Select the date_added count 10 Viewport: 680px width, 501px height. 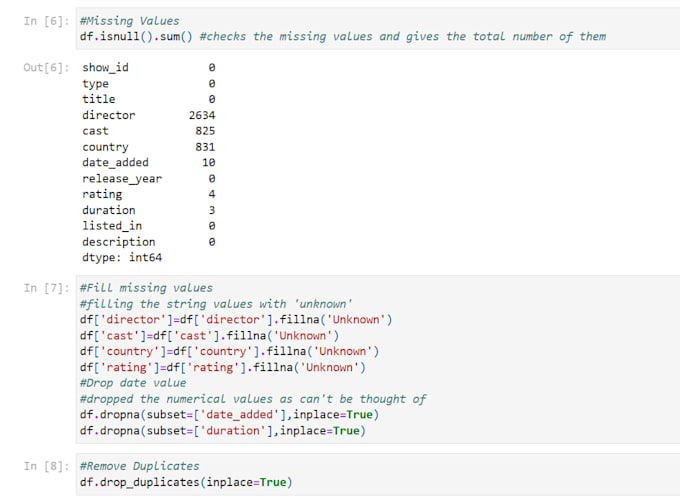coord(209,162)
